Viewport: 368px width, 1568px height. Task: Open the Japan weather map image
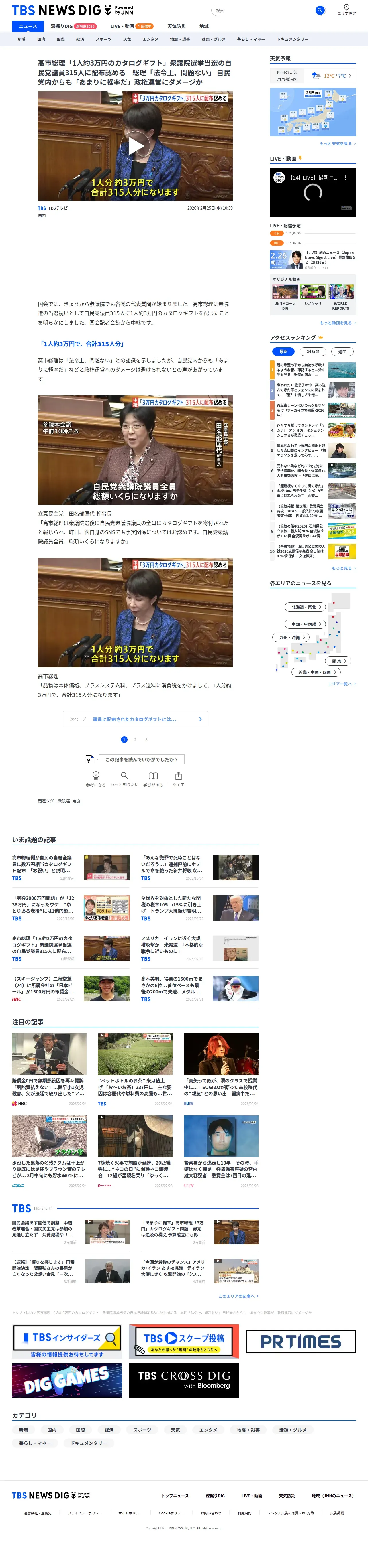[313, 112]
